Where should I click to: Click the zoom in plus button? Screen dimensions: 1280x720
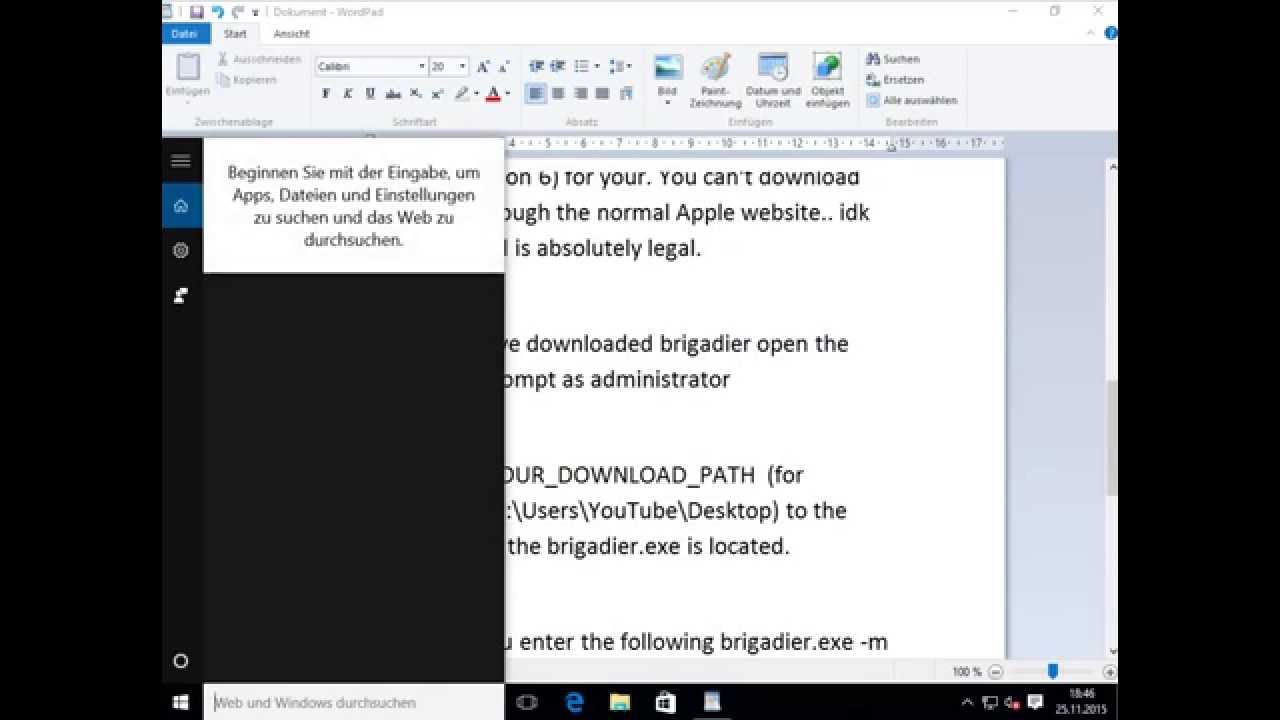click(x=1109, y=672)
